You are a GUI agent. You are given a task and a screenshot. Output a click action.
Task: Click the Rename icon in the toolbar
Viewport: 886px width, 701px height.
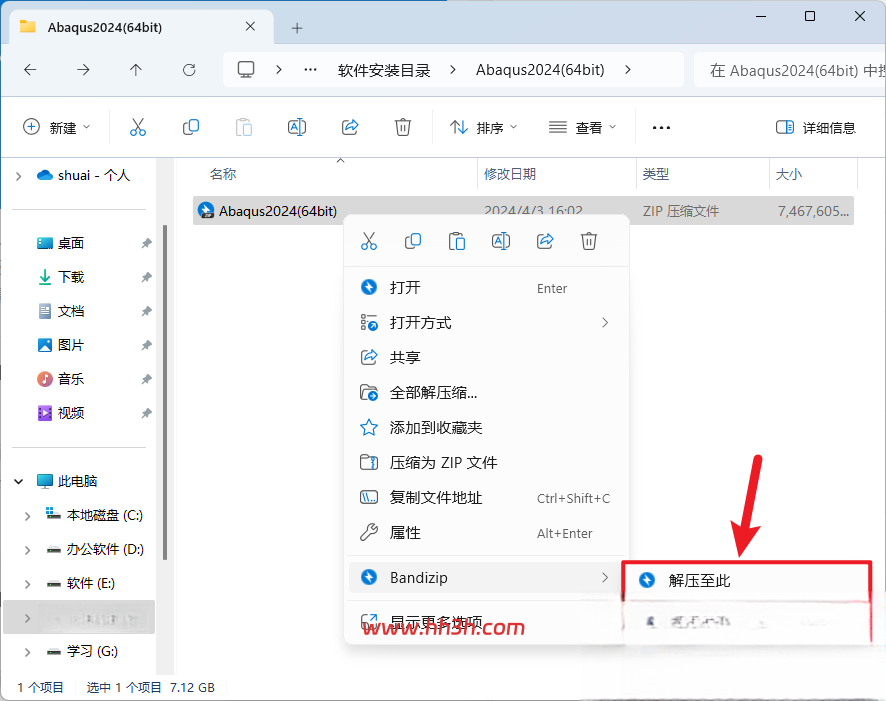(297, 127)
